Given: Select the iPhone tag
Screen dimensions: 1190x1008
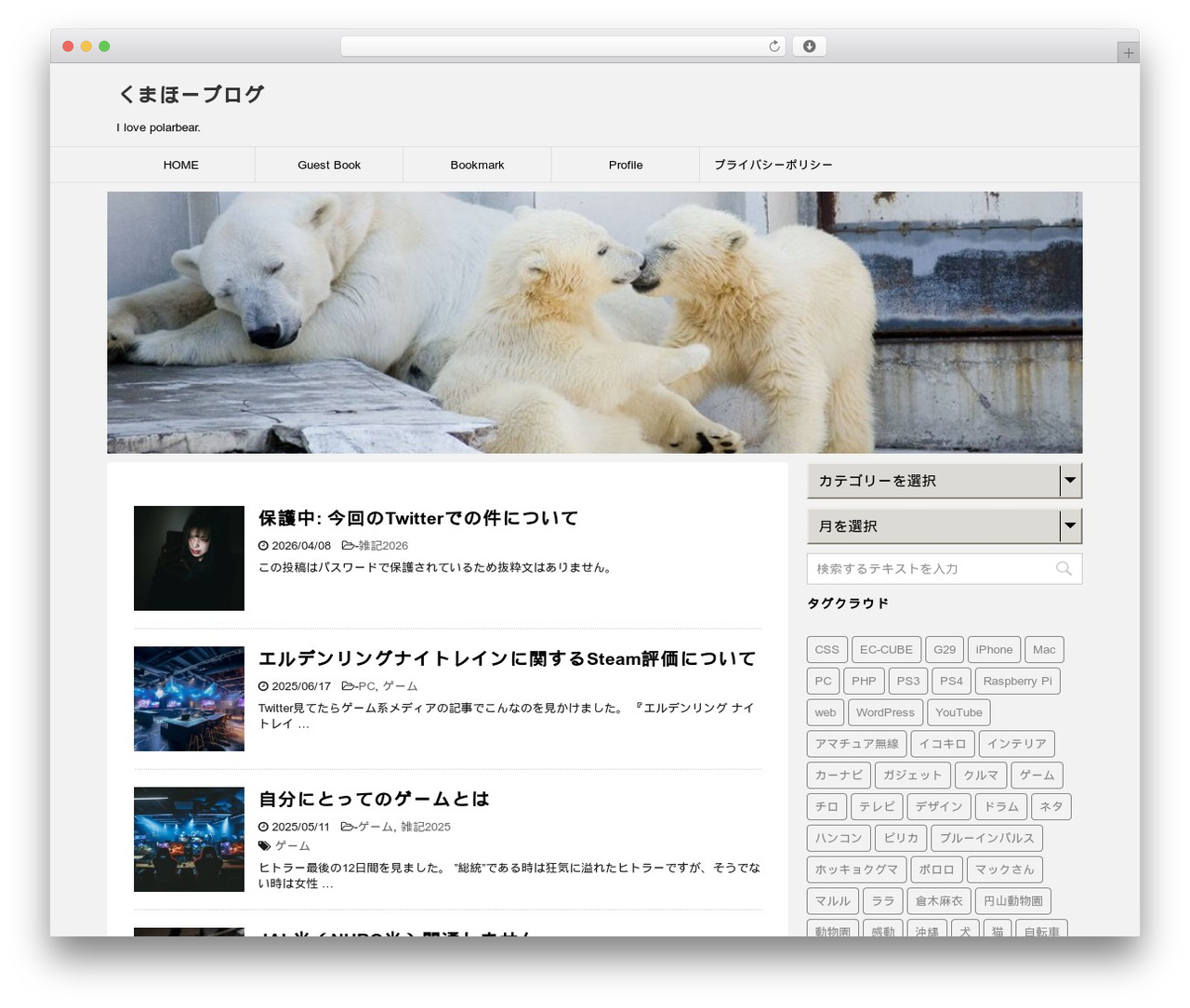Looking at the screenshot, I should (x=994, y=650).
